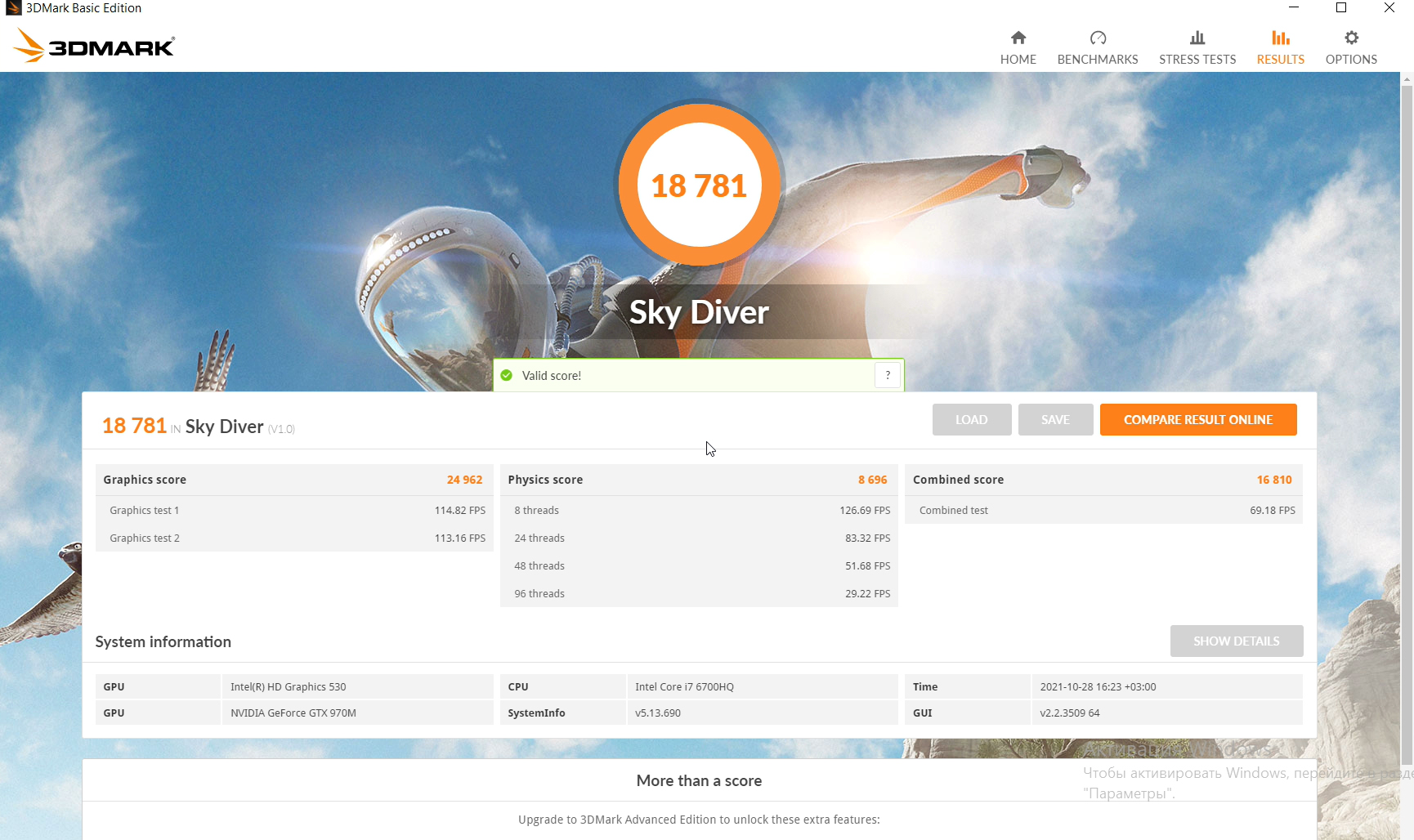Click the Home house icon
The width and height of the screenshot is (1414, 840).
pyautogui.click(x=1018, y=38)
